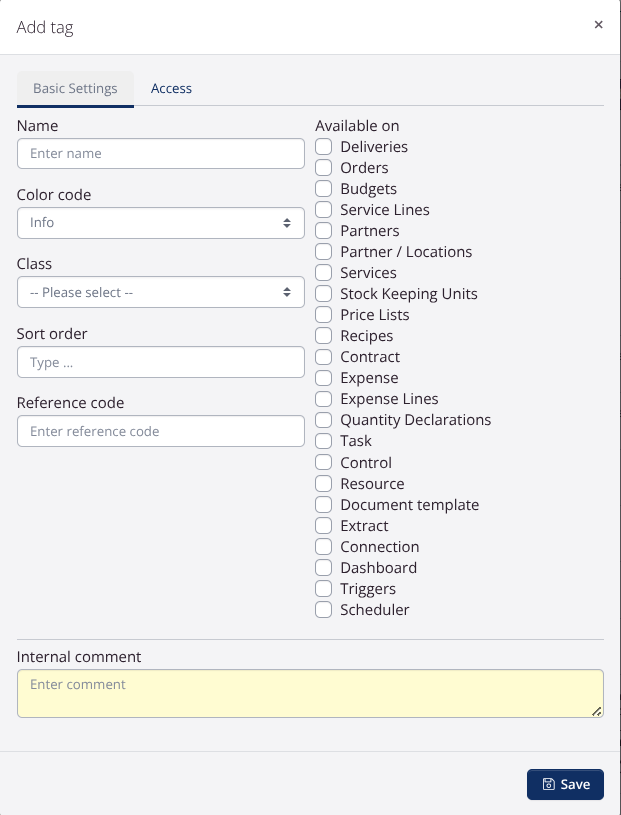The height and width of the screenshot is (815, 621).
Task: Enable tag availability on Budgets
Action: (323, 188)
